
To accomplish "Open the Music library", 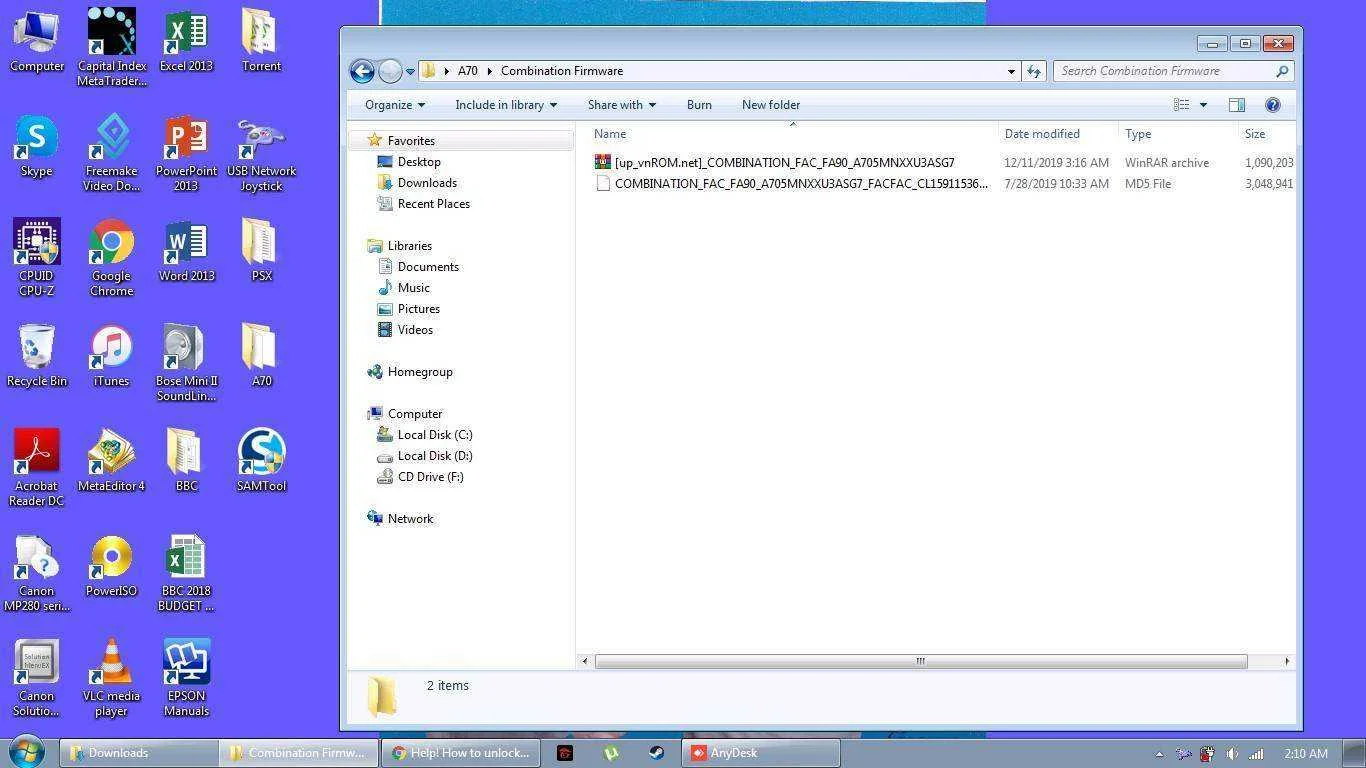I will click(413, 288).
